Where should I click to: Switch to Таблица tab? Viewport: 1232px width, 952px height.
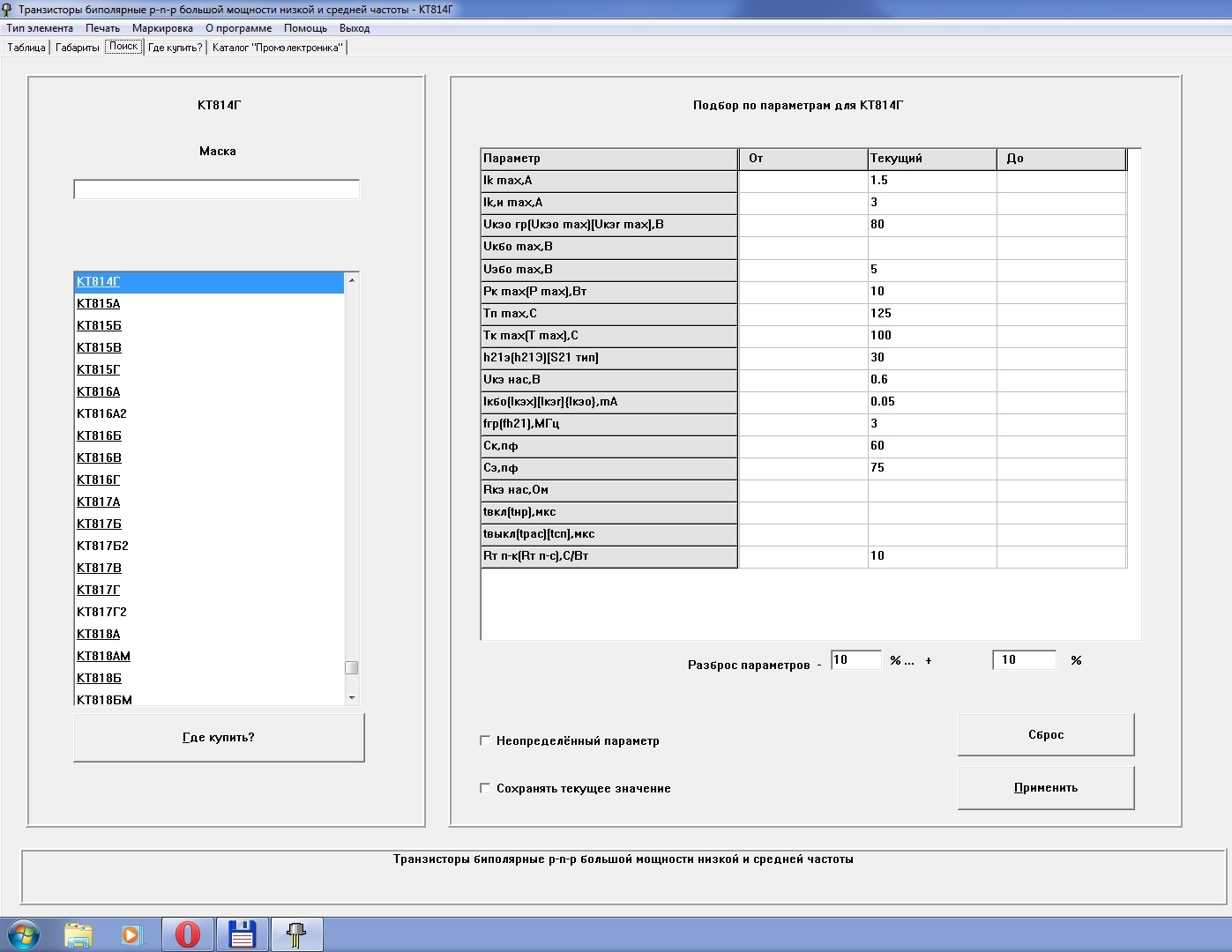(26, 48)
